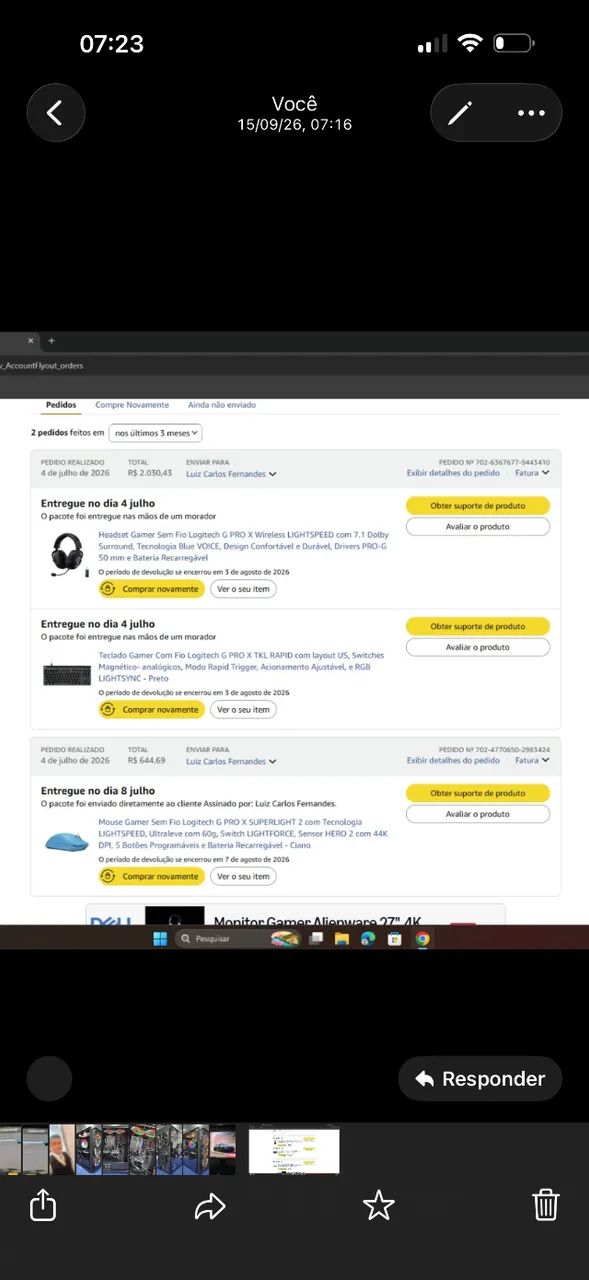
Task: Tap the pencil edit icon
Action: coord(460,113)
